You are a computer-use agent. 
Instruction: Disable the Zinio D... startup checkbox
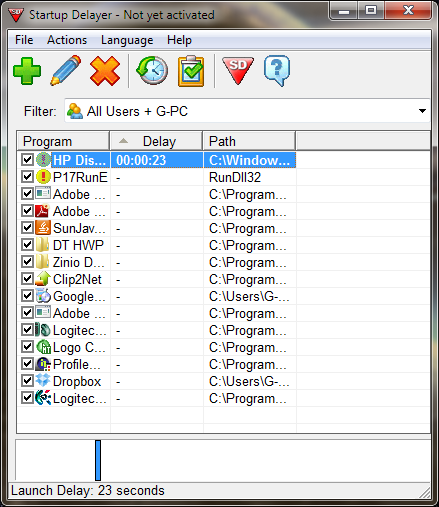[x=27, y=262]
